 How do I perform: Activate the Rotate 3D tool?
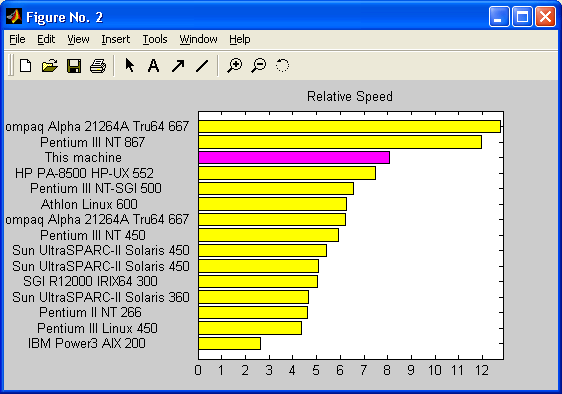(282, 66)
